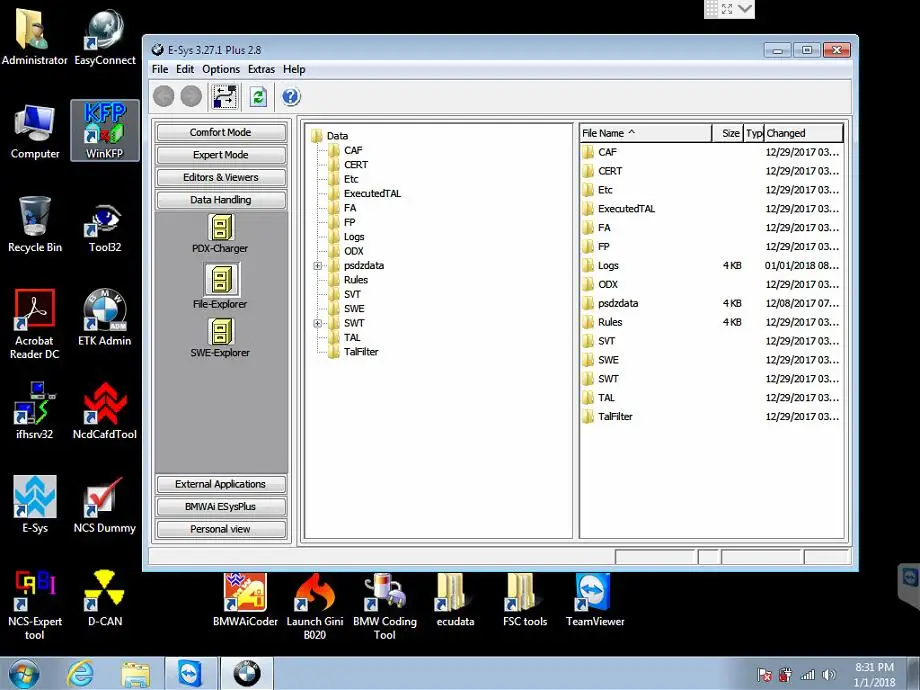Select the FSC tools folder icon
Viewport: 920px width, 690px height.
pos(525,600)
